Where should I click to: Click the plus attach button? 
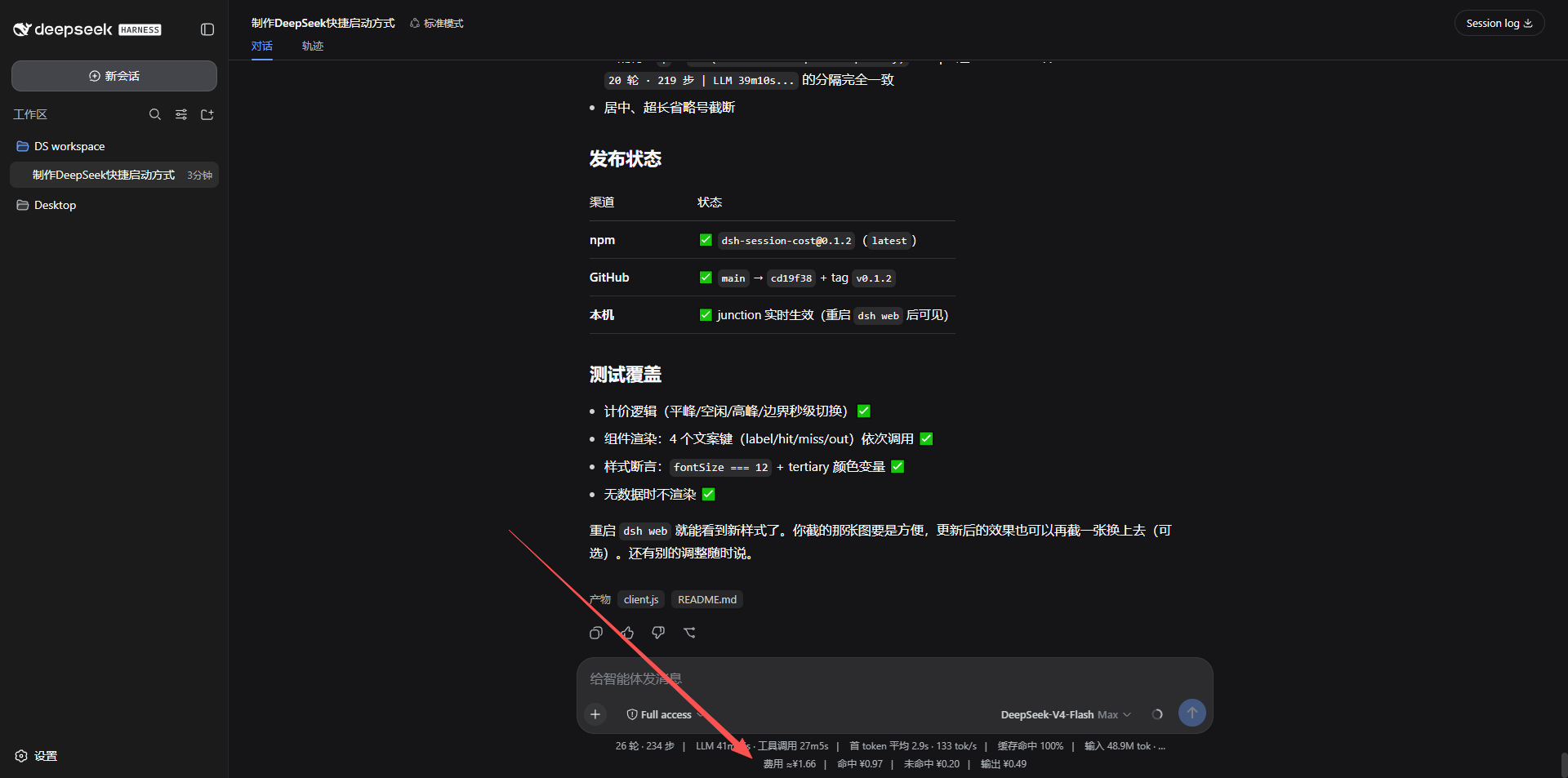pyautogui.click(x=595, y=714)
